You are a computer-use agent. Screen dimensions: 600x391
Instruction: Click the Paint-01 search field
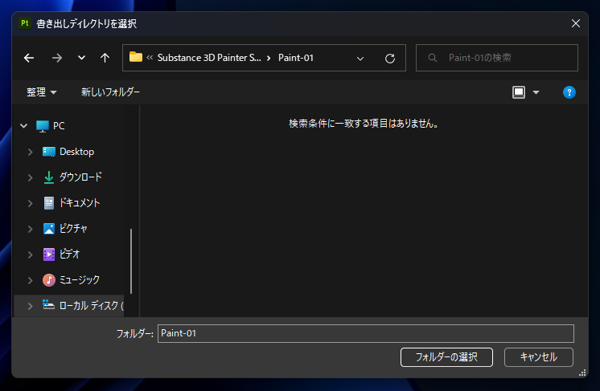click(497, 58)
